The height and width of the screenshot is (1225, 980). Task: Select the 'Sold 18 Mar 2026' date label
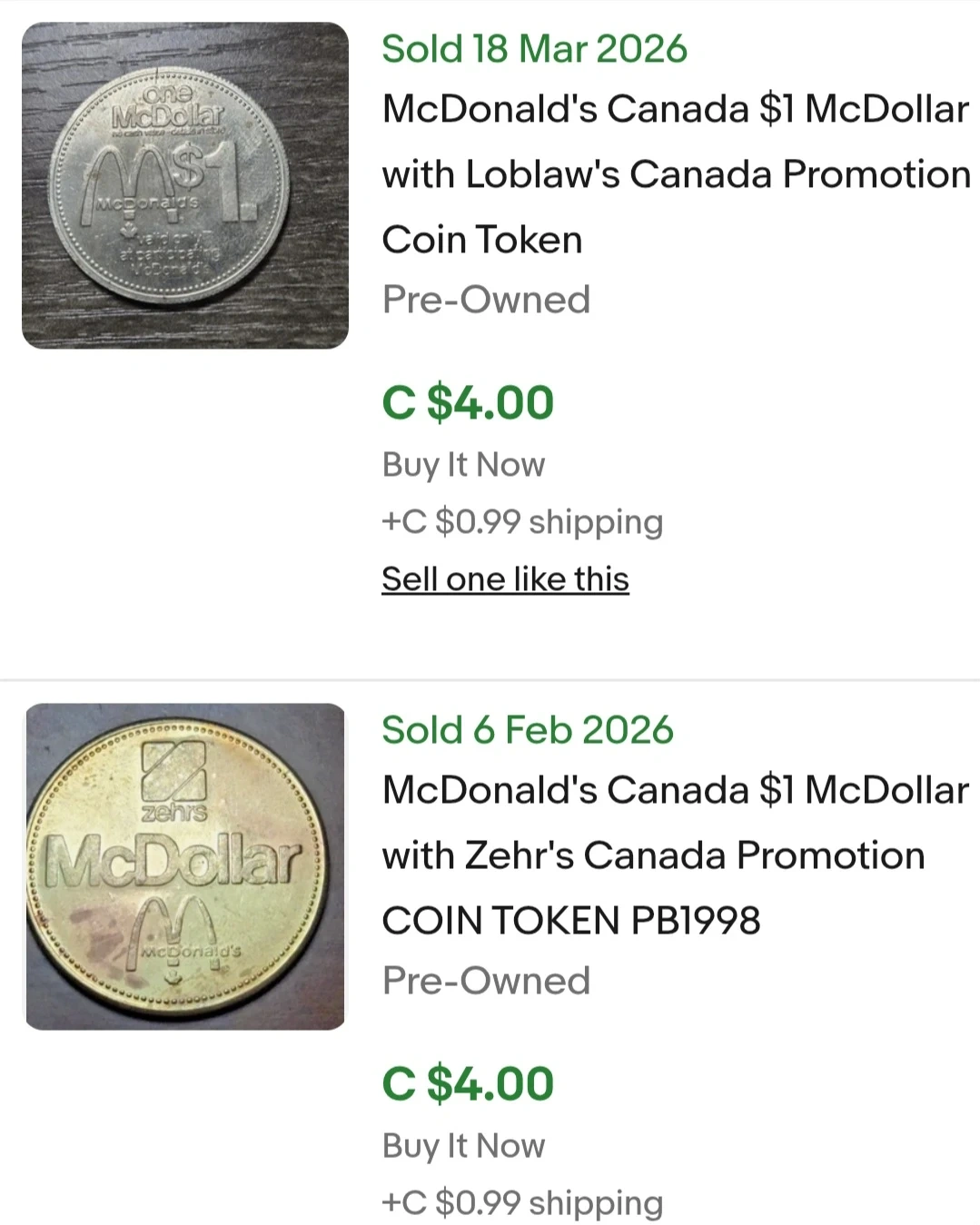tap(534, 49)
